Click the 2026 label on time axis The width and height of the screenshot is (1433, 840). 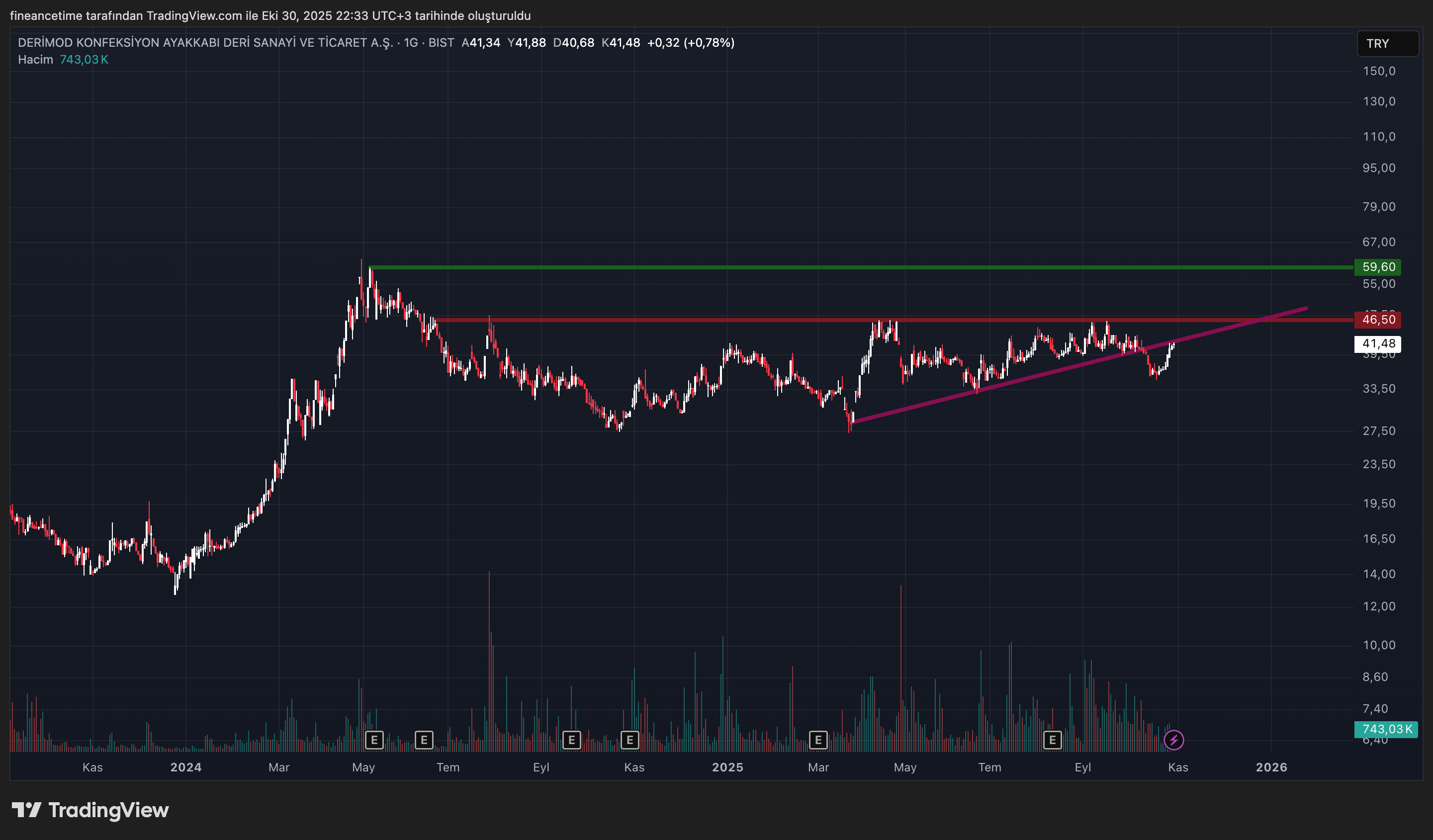pyautogui.click(x=1271, y=767)
